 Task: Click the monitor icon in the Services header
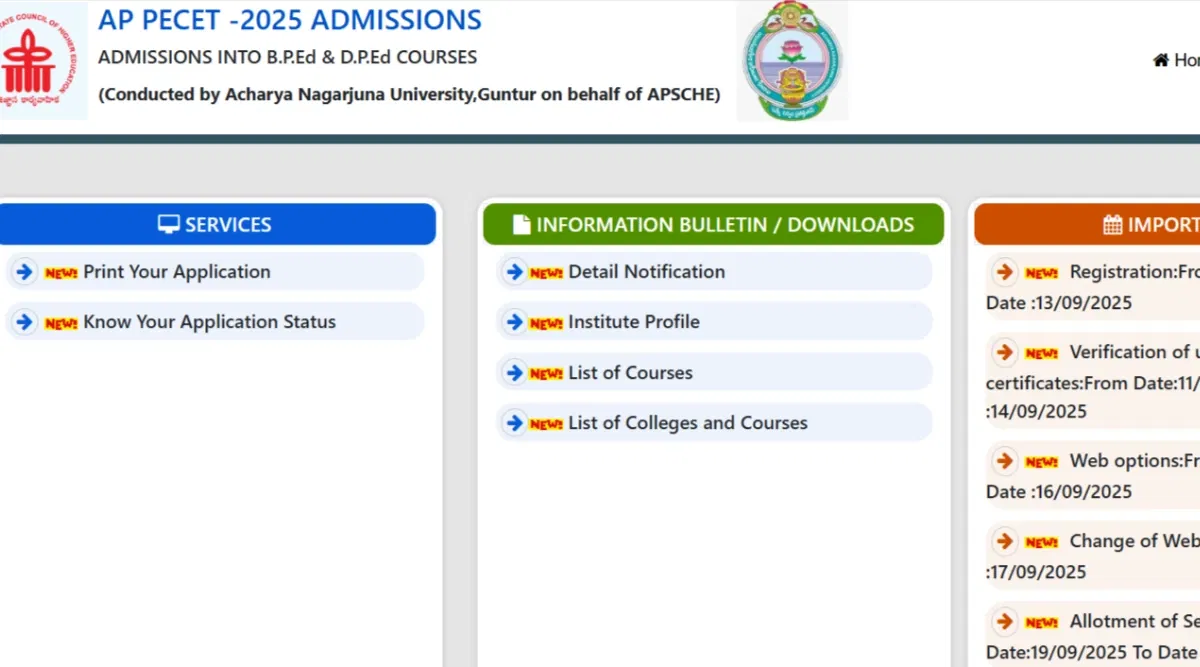point(169,225)
